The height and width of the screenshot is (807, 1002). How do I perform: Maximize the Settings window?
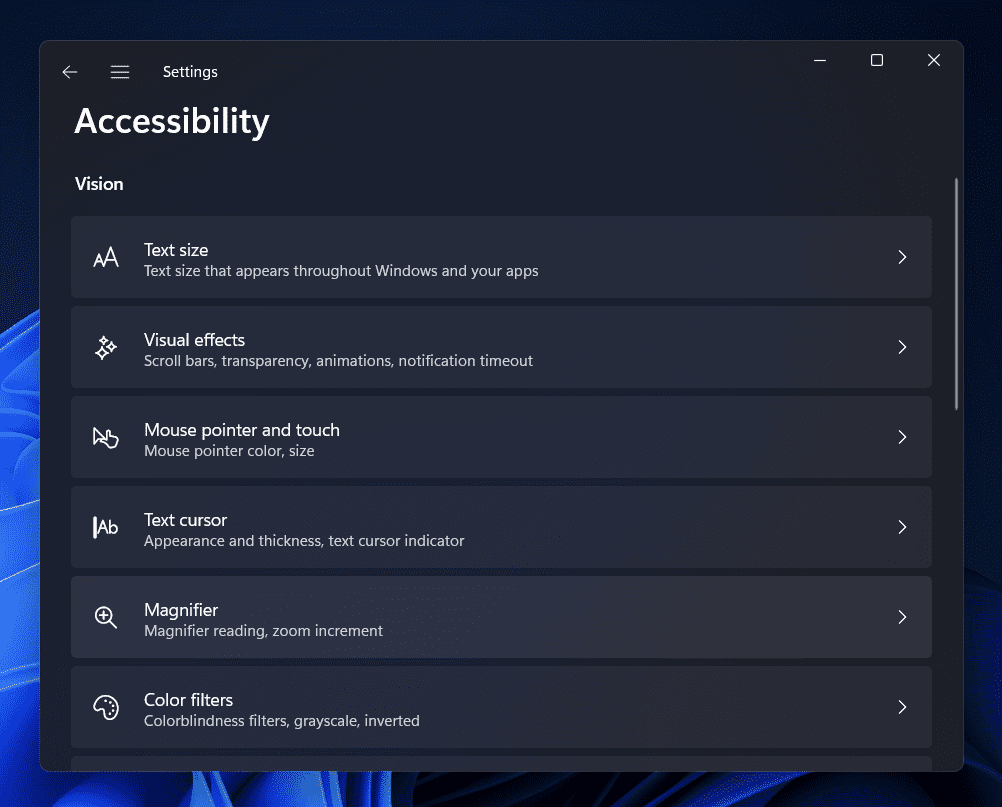pos(877,60)
